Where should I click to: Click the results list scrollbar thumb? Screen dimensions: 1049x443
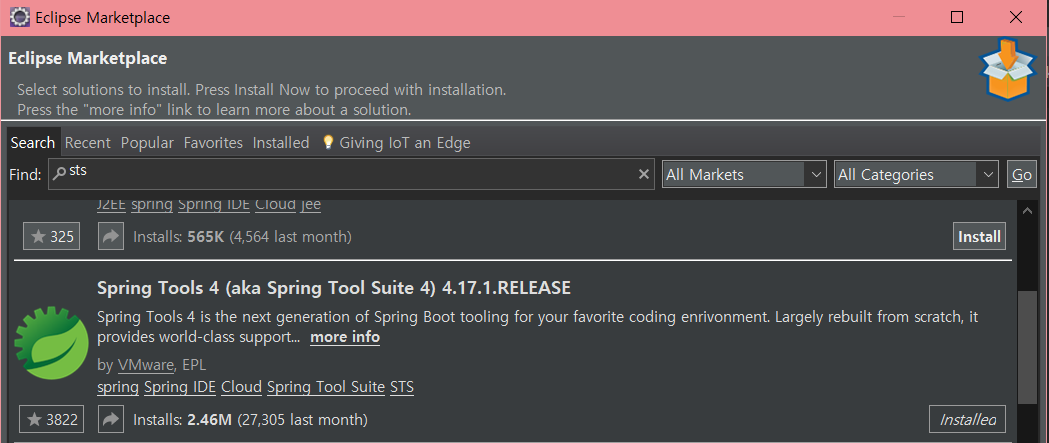click(1028, 348)
